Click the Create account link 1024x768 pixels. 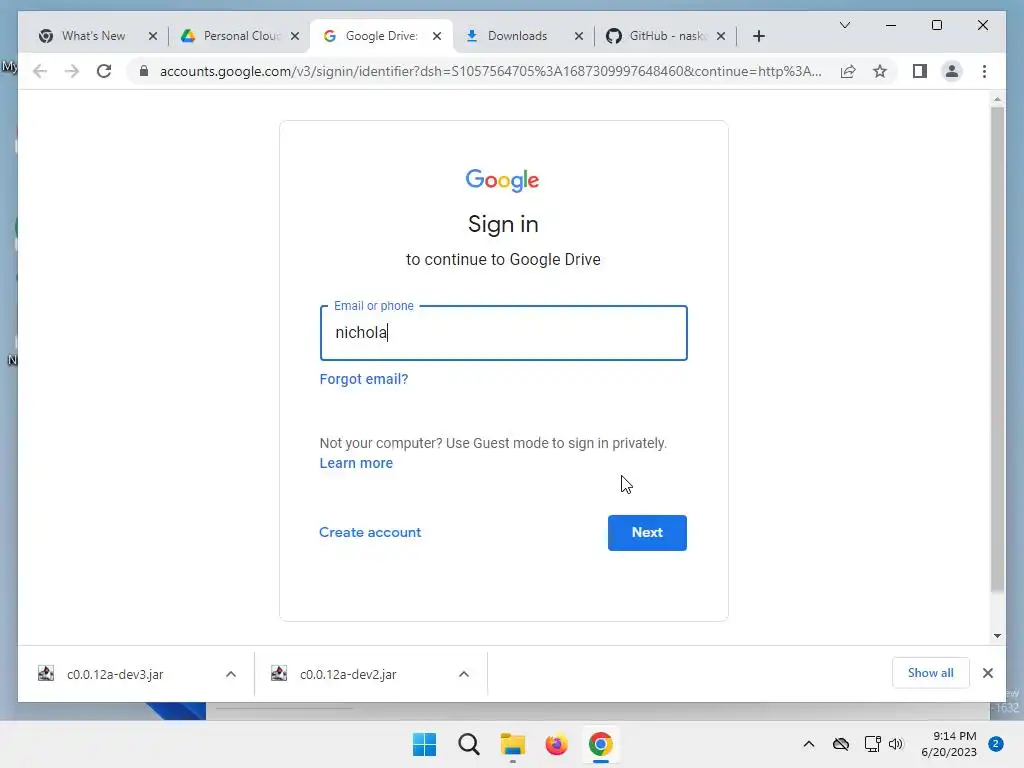point(370,532)
